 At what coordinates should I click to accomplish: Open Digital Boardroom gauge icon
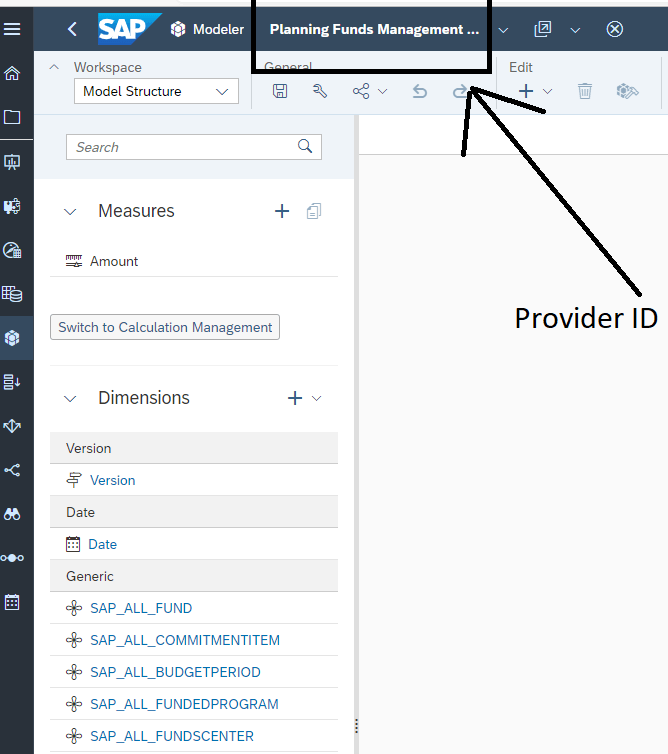point(12,250)
